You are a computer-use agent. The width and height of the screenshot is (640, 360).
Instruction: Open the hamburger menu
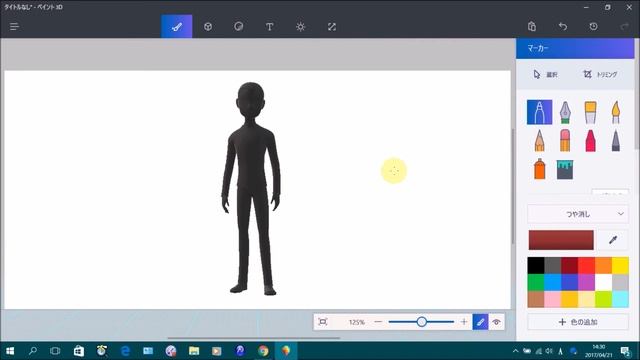14,27
